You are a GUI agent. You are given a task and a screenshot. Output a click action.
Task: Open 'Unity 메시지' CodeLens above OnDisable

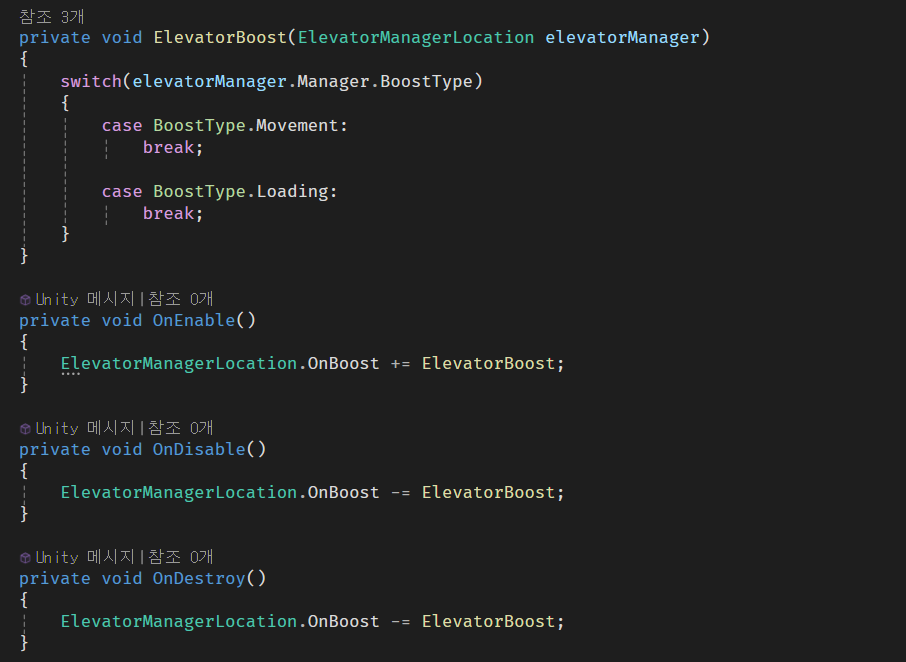pos(85,428)
